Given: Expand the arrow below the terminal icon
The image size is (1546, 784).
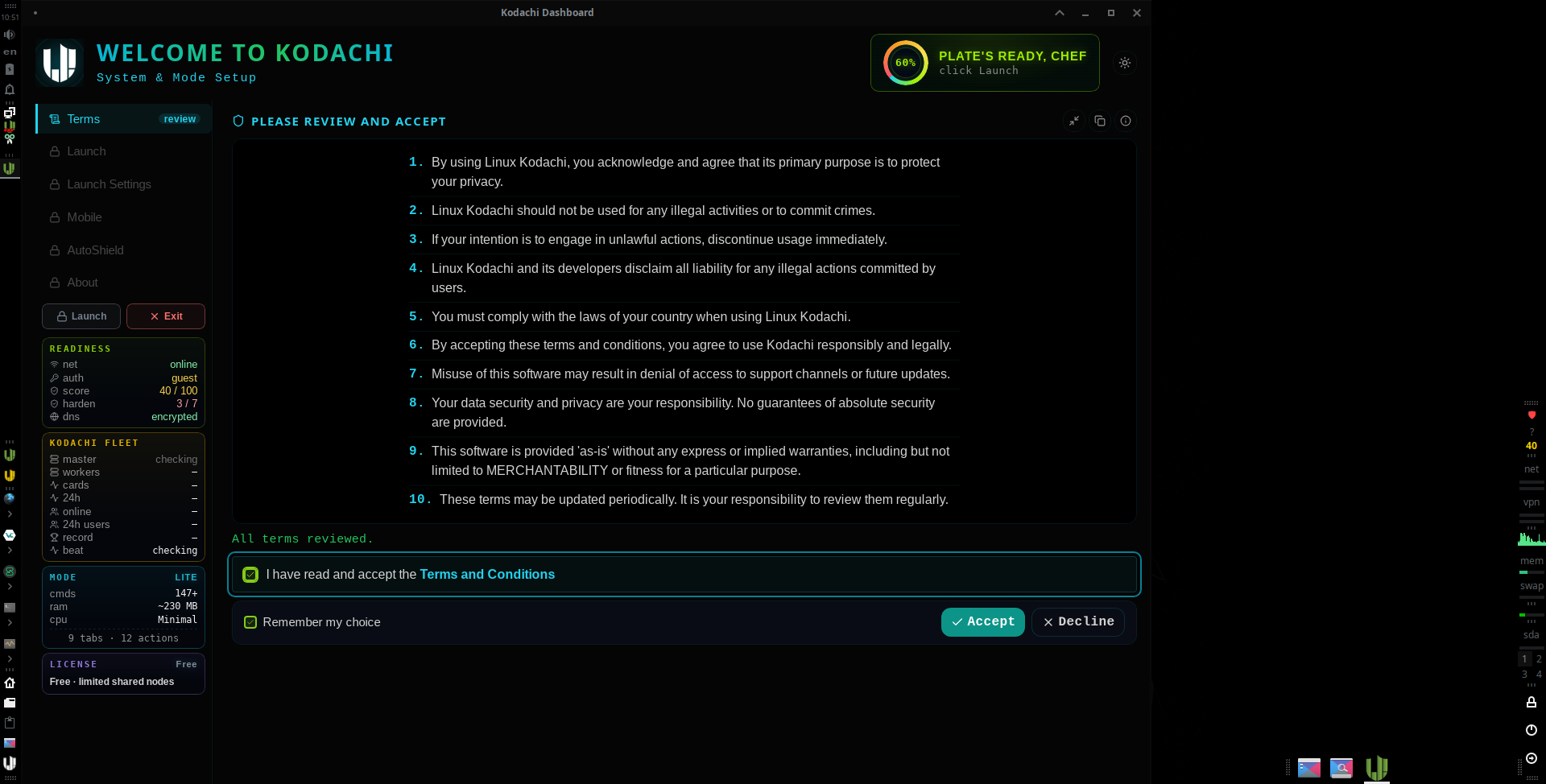Looking at the screenshot, I should [10, 623].
